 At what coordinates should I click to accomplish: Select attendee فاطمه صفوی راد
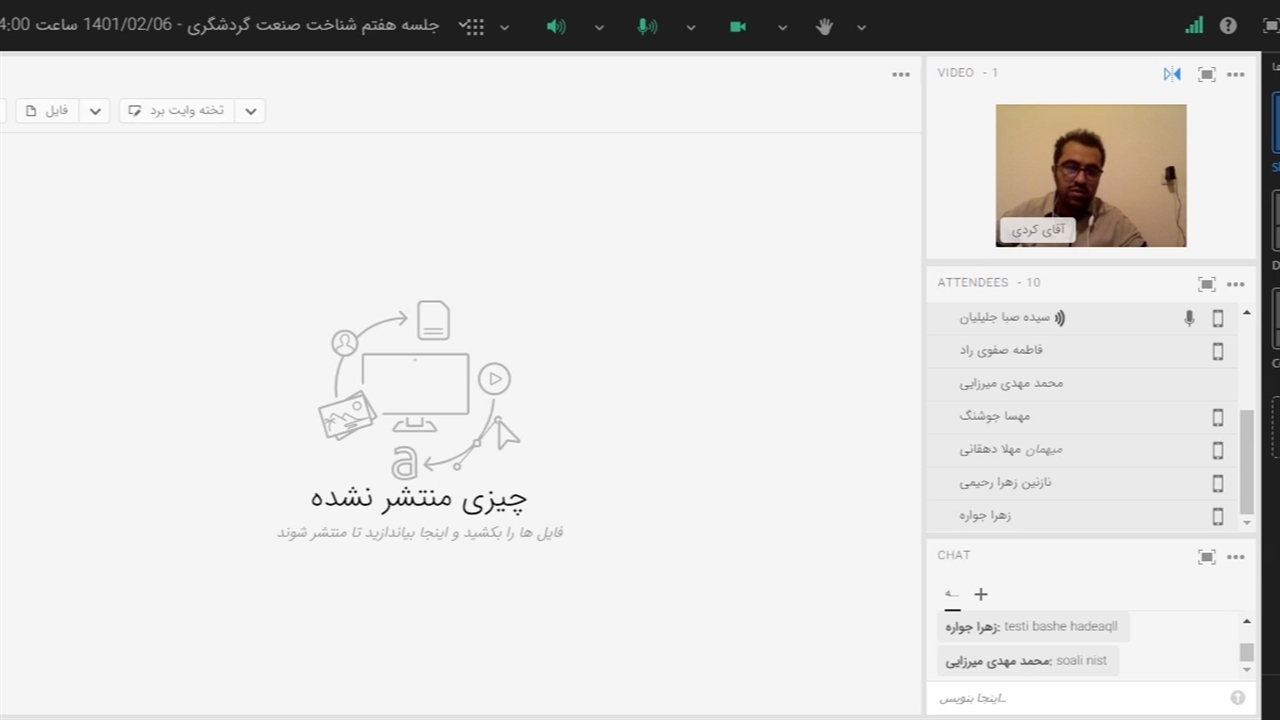(1001, 350)
